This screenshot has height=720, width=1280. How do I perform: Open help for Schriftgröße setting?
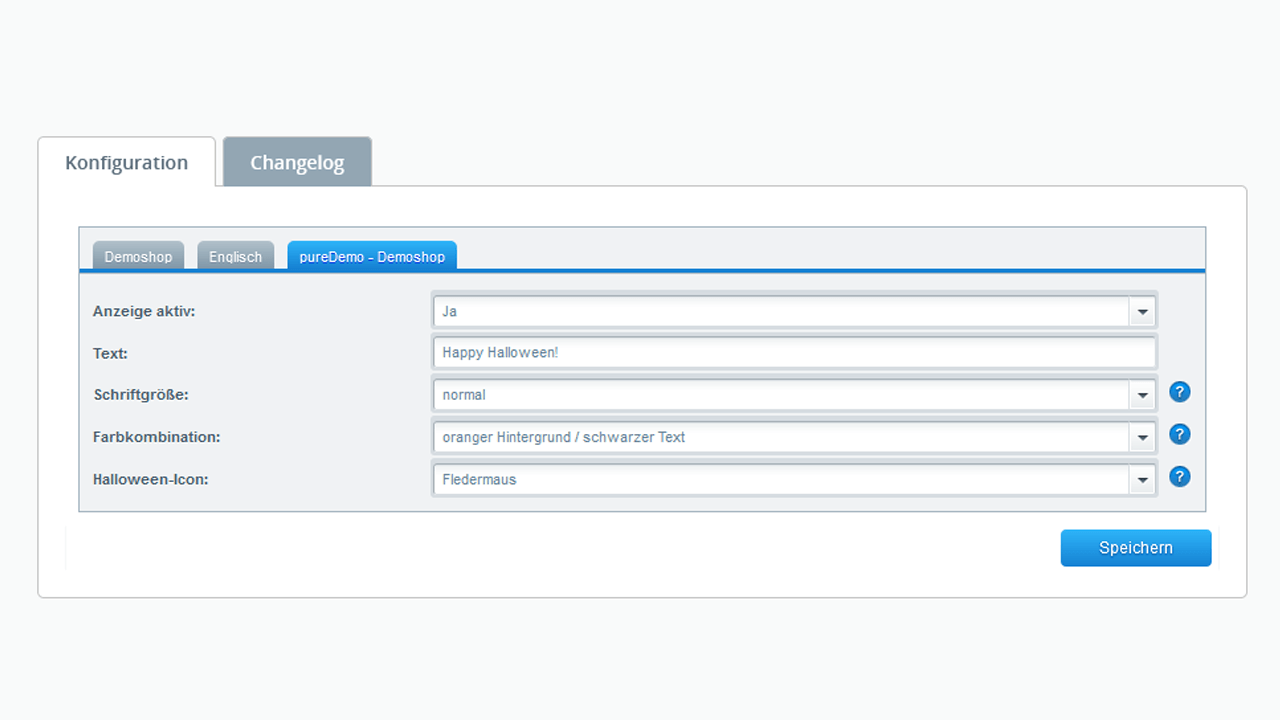pyautogui.click(x=1180, y=392)
